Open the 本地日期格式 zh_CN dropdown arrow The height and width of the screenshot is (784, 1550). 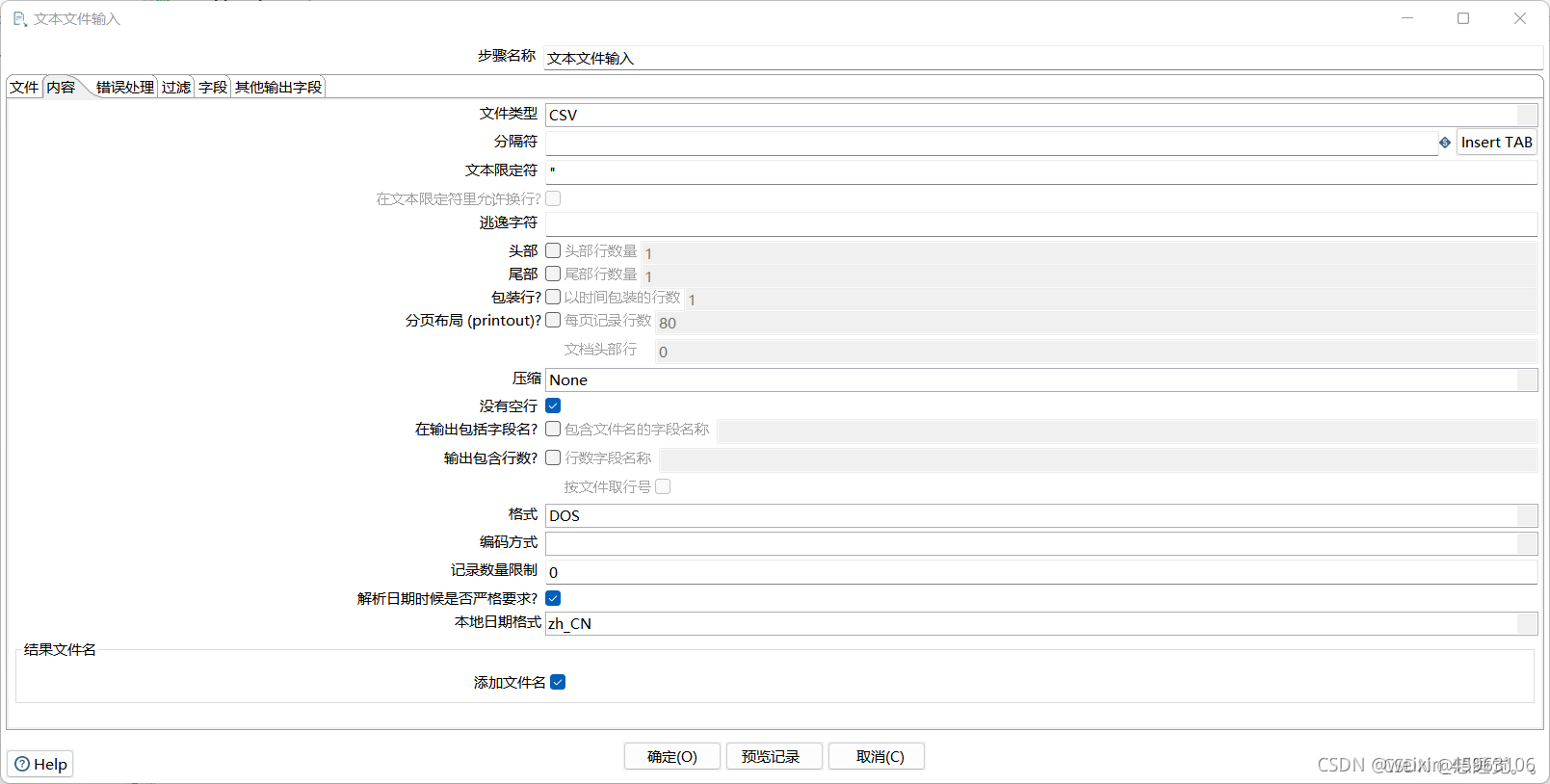[1527, 623]
